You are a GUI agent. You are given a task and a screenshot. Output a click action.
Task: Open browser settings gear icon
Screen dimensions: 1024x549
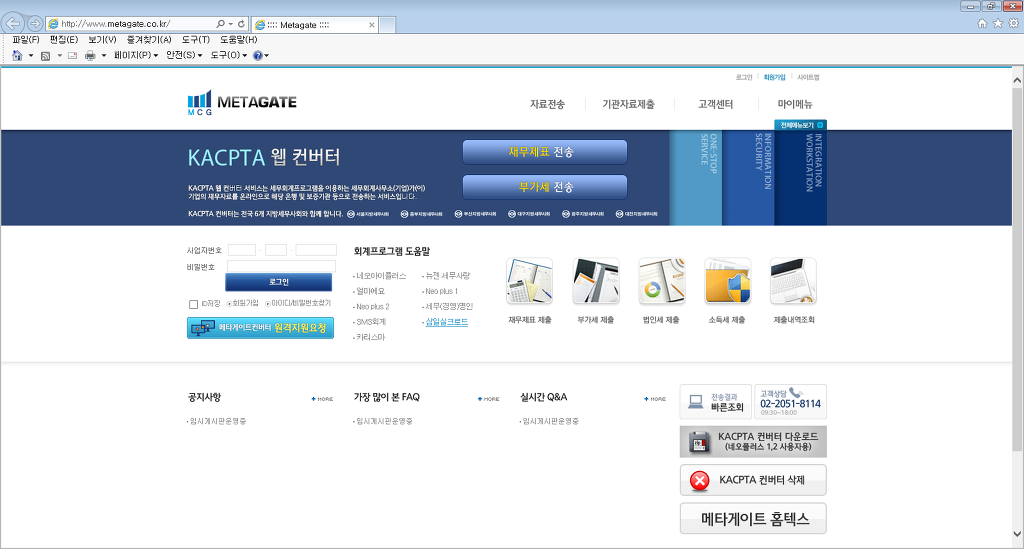tap(1014, 24)
